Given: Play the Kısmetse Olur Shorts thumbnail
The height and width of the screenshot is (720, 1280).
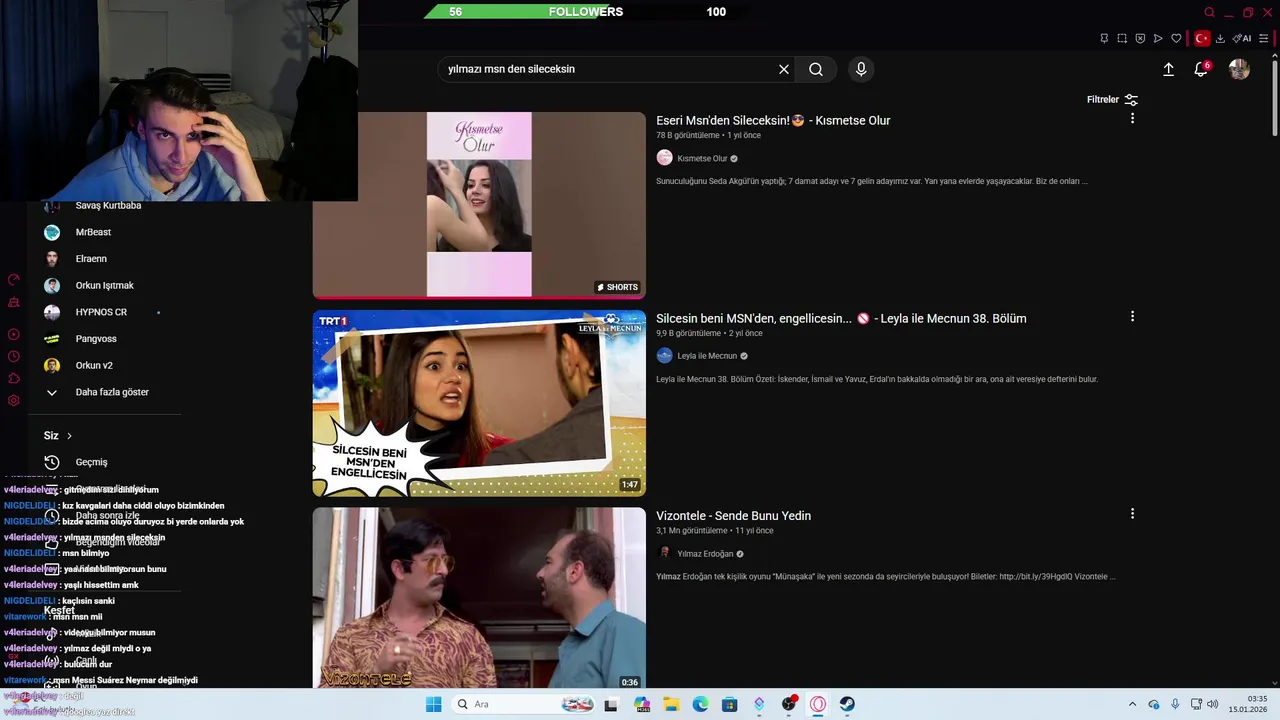Looking at the screenshot, I should (x=479, y=205).
